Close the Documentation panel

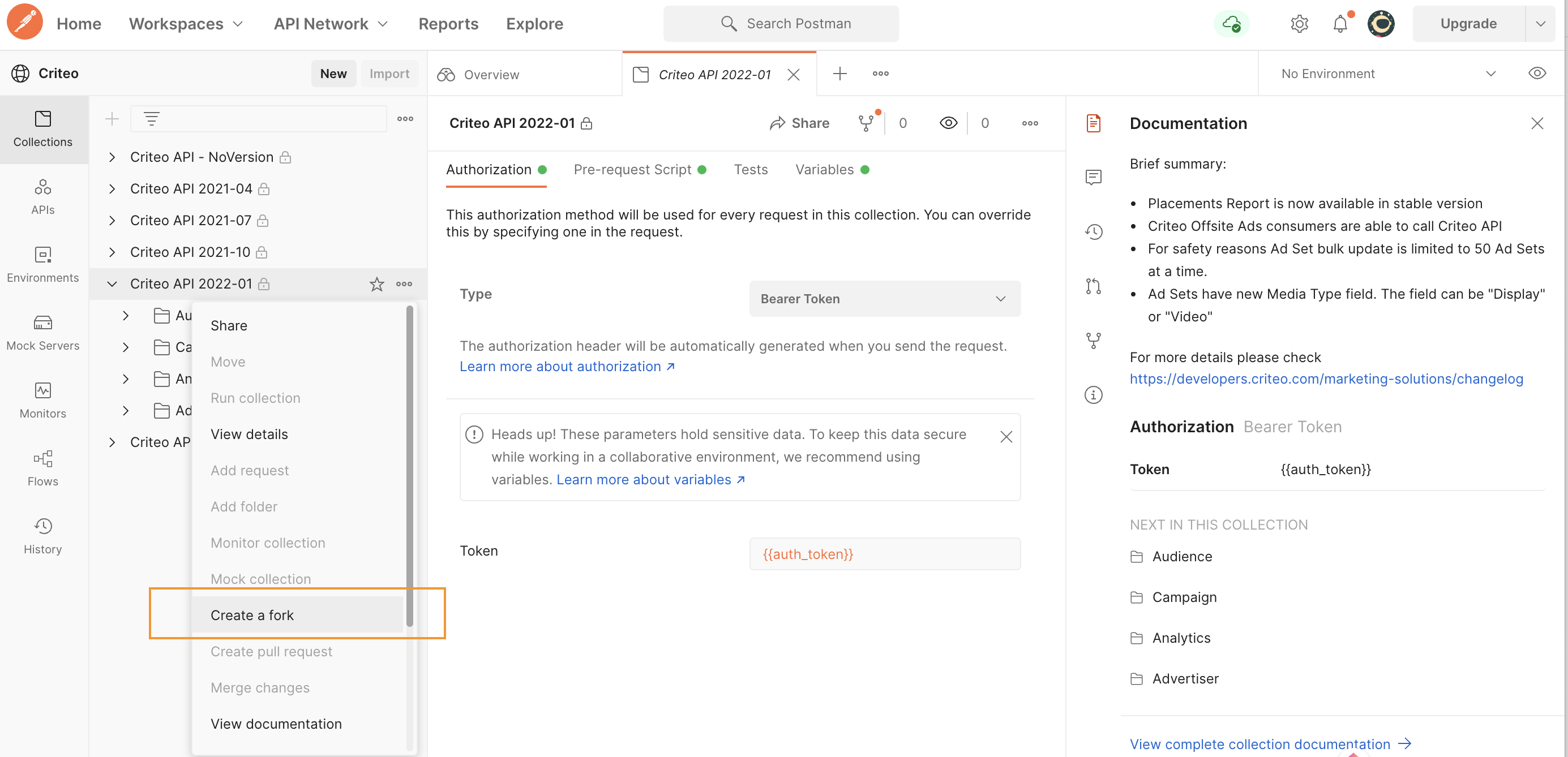[1536, 123]
